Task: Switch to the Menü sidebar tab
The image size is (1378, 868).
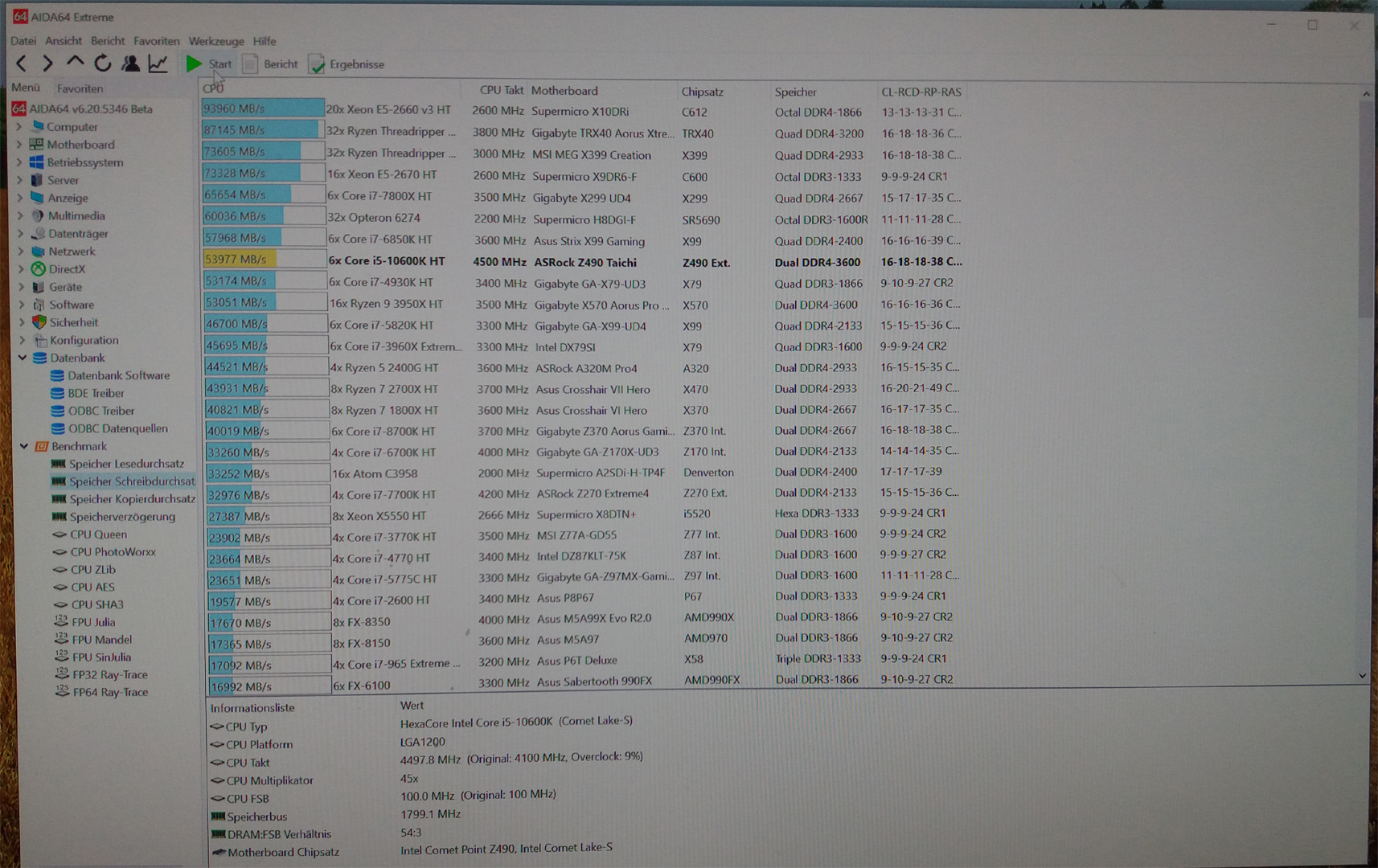Action: (26, 88)
